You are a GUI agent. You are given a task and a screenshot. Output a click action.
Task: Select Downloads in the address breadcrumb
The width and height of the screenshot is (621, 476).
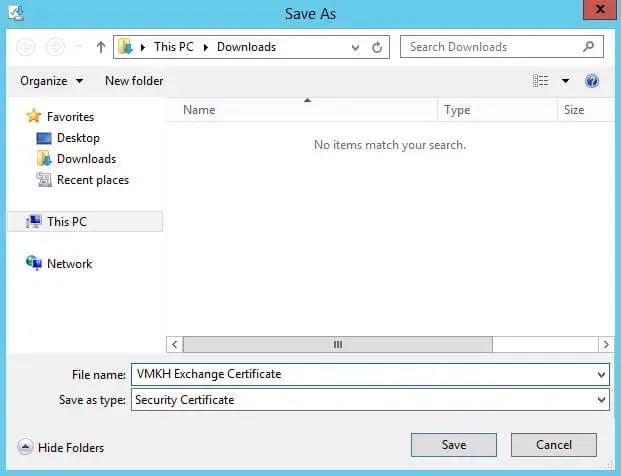[x=246, y=47]
